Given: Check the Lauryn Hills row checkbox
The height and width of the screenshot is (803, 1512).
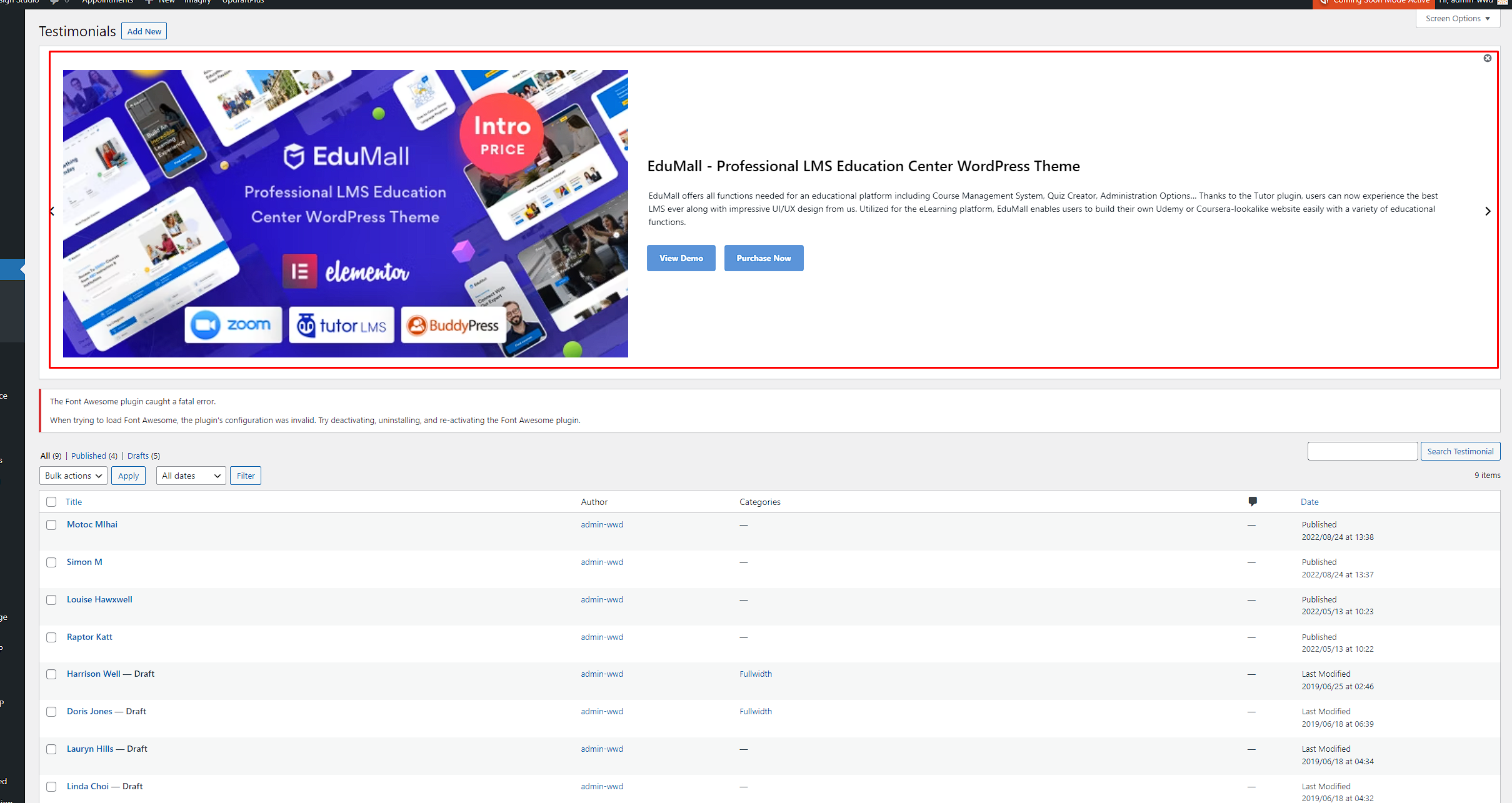Looking at the screenshot, I should coord(51,749).
